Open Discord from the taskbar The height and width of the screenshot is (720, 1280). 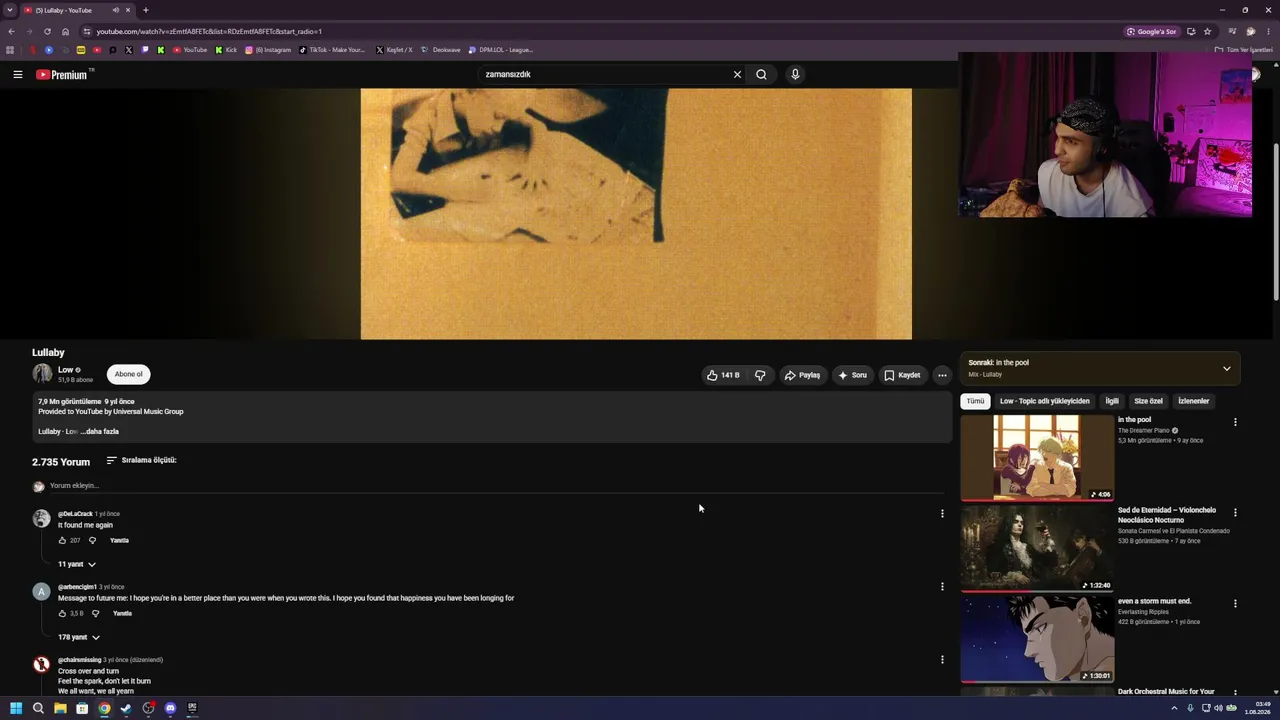(170, 708)
